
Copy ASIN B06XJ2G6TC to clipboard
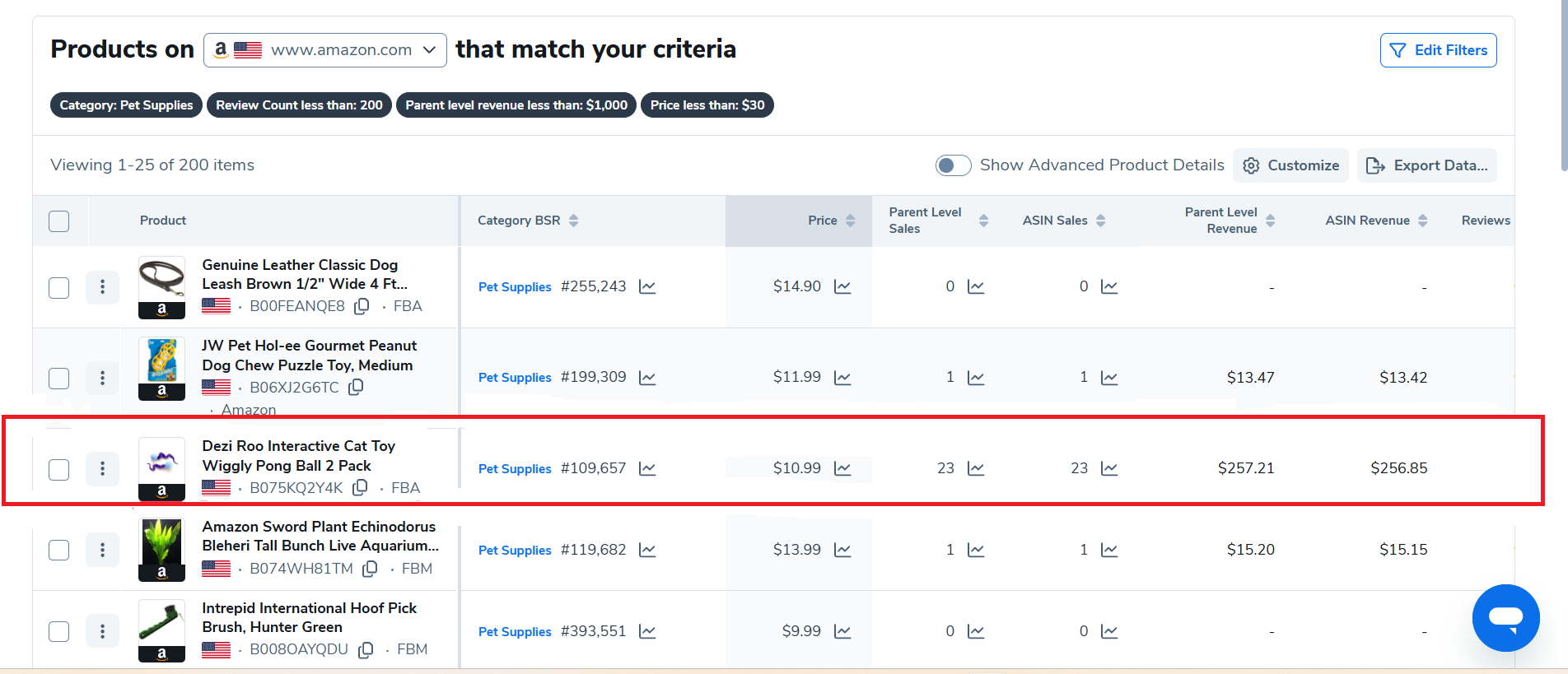point(356,387)
